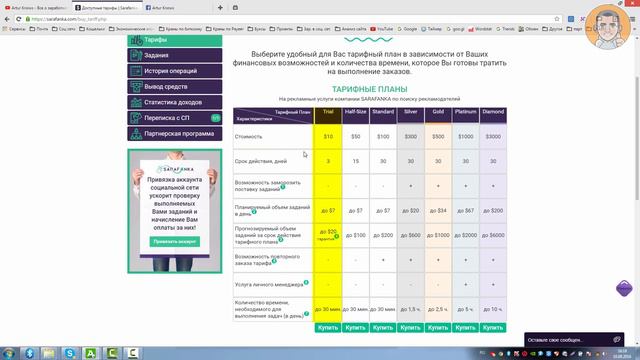
Task: Click the Привязать аккаунт banner button
Action: (x=174, y=242)
